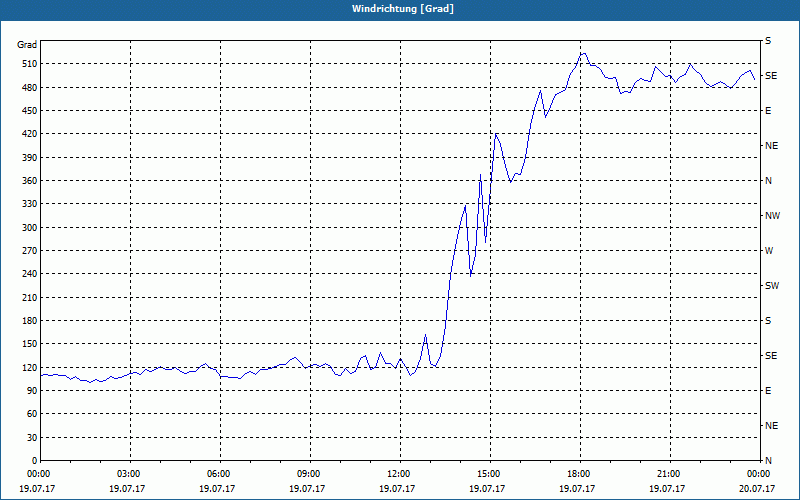
Task: Click the 18:00 time axis label
Action: (x=580, y=473)
